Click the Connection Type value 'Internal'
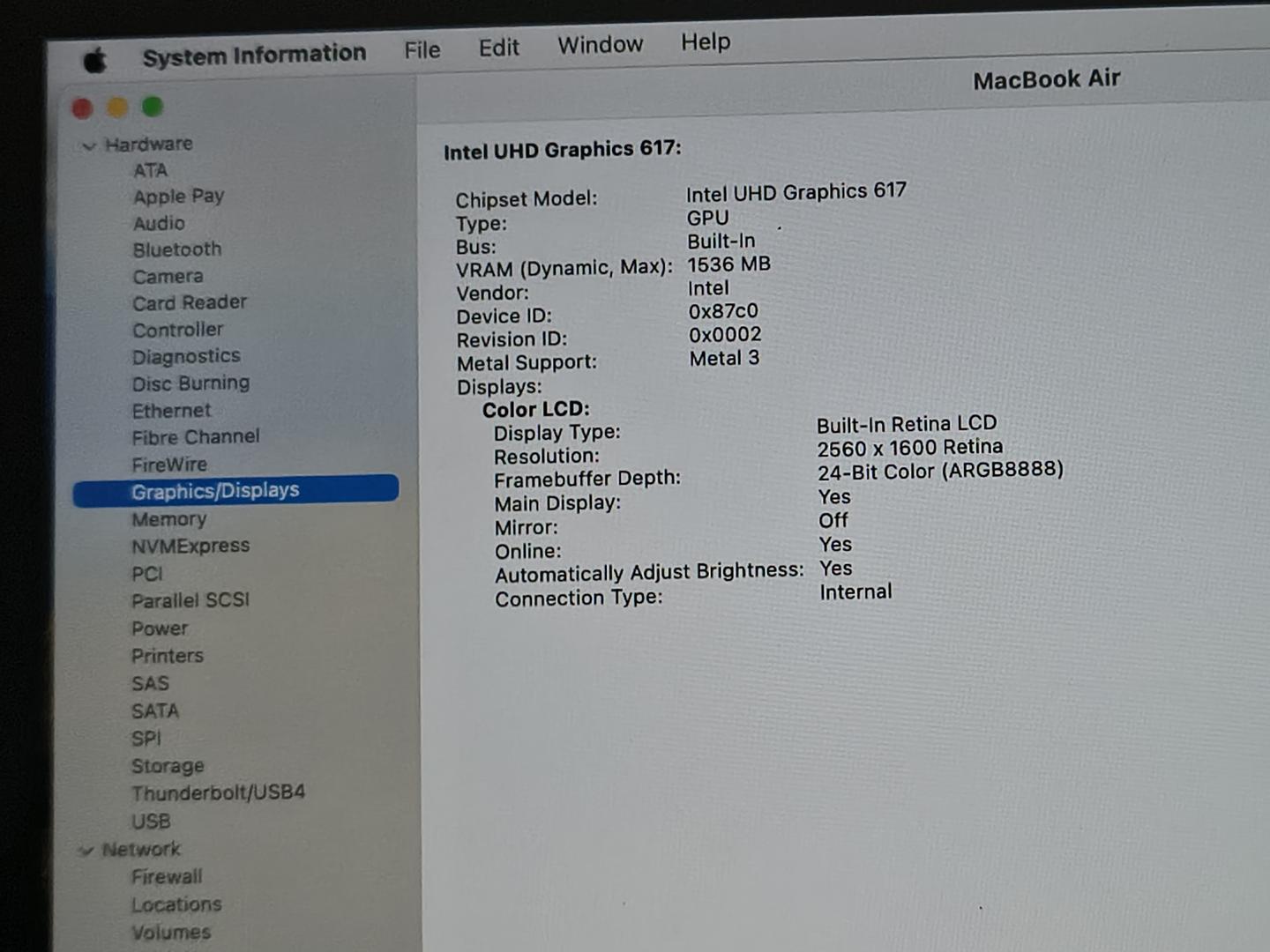Screen dimensions: 1270x952 pyautogui.click(x=855, y=592)
